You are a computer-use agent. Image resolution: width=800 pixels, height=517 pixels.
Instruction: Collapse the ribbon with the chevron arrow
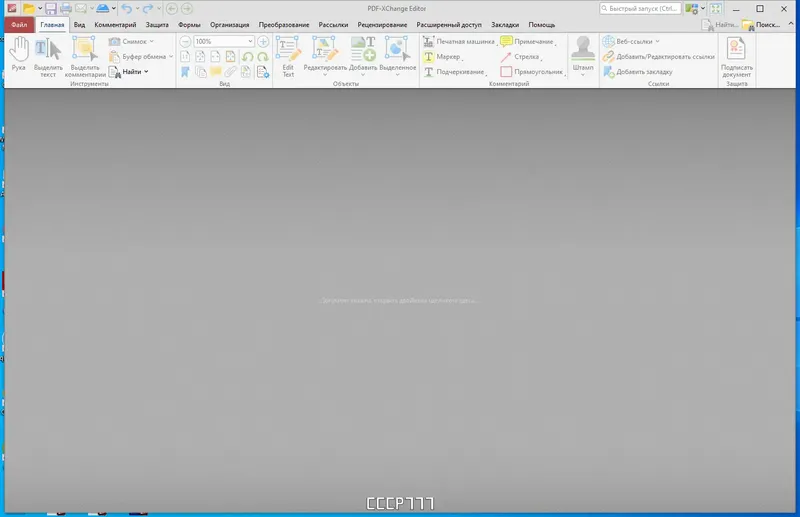click(x=791, y=24)
